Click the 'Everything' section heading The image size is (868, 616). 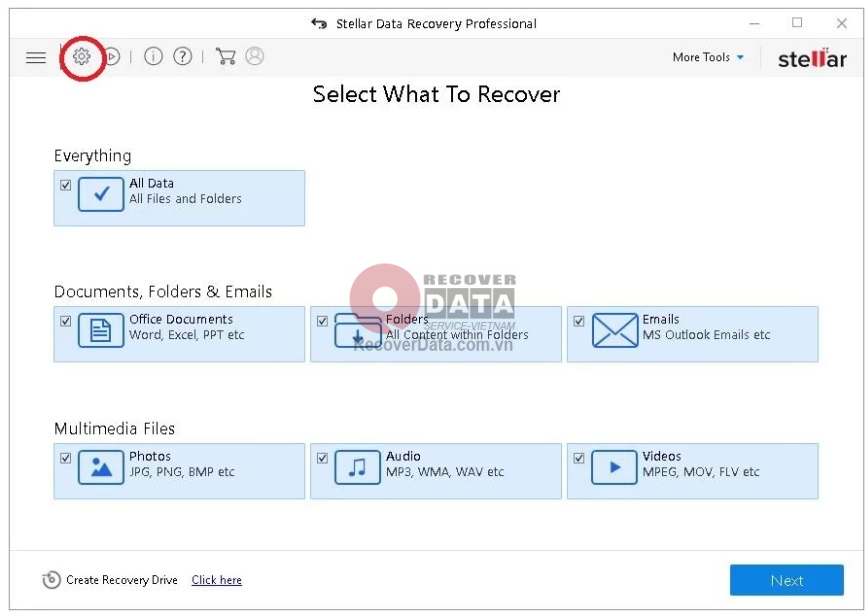pos(92,156)
